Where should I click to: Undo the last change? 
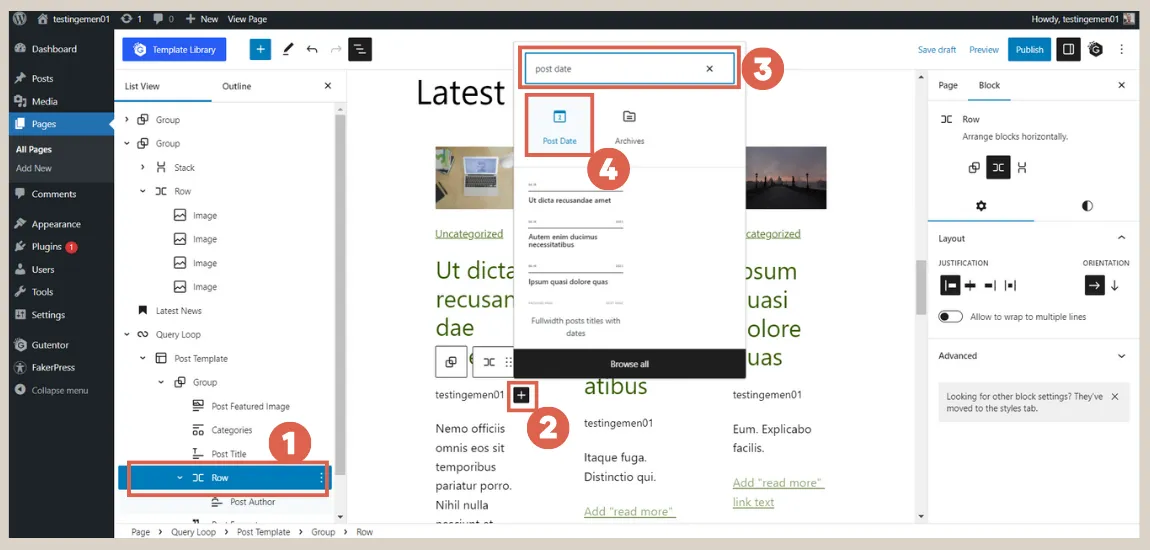click(312, 50)
